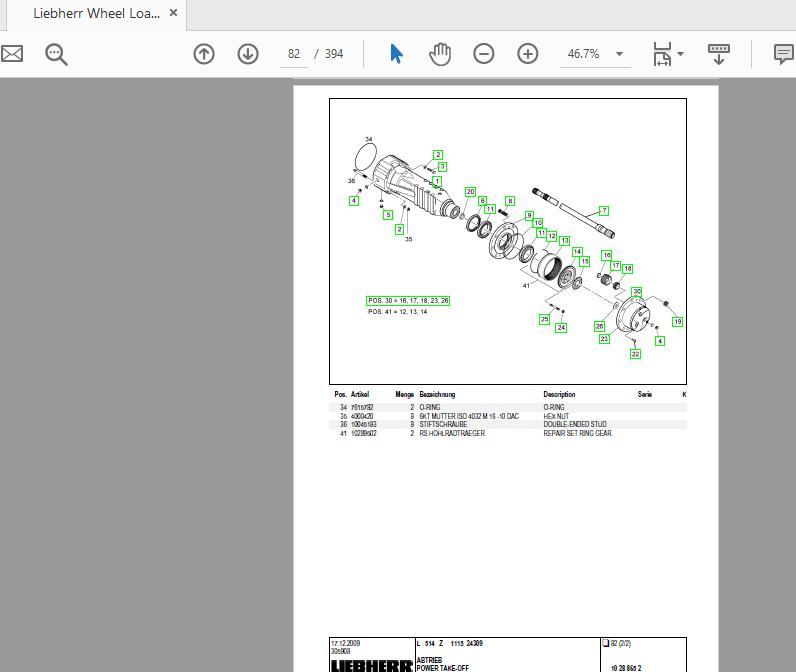Click part callout 1 on housing
This screenshot has height=672, width=796.
point(437,181)
